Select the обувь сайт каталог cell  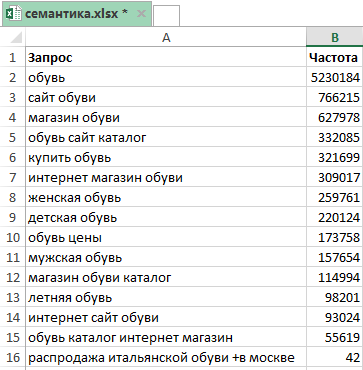coord(166,137)
